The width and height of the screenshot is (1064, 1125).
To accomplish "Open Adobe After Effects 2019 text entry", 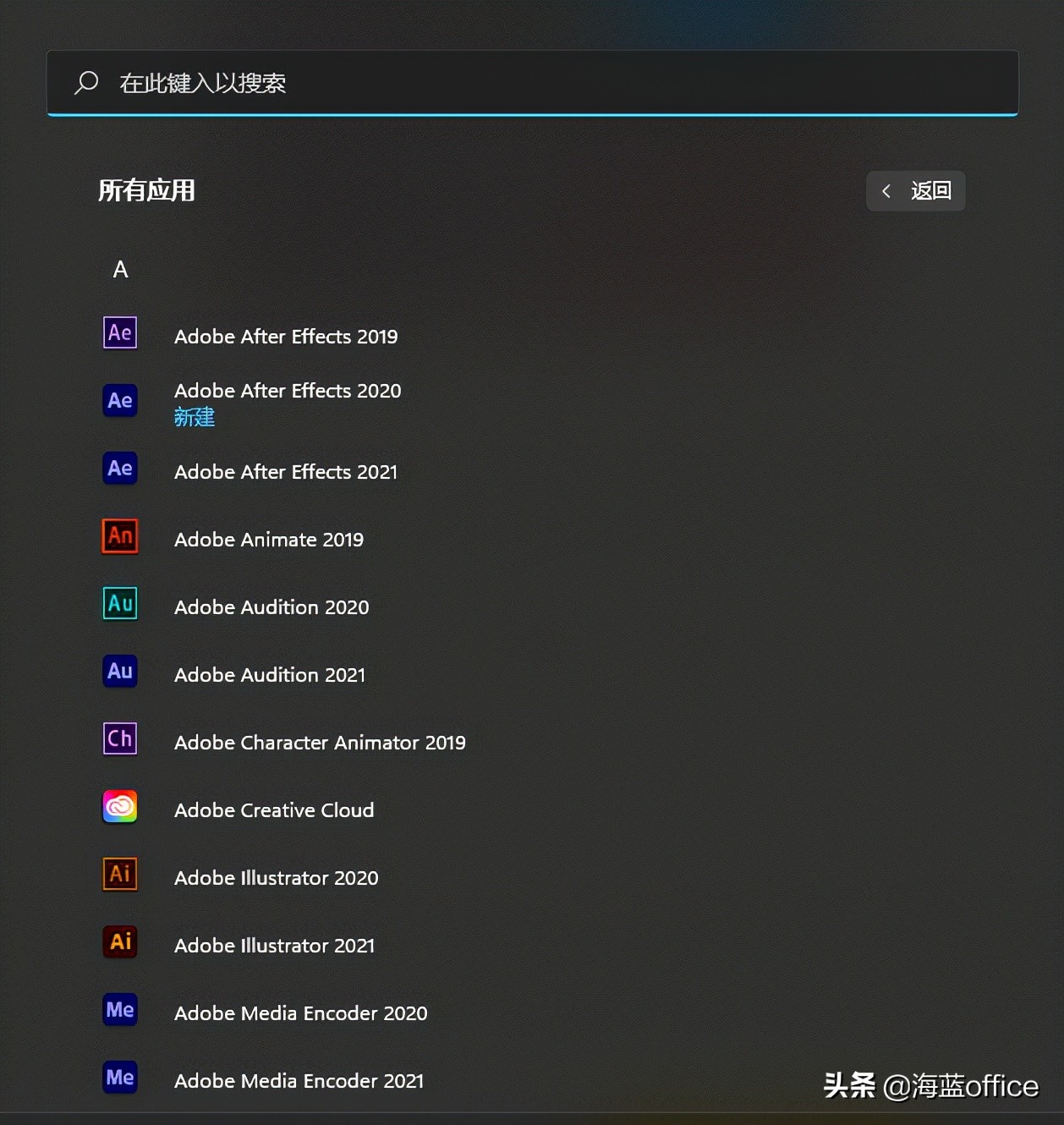I will [286, 337].
